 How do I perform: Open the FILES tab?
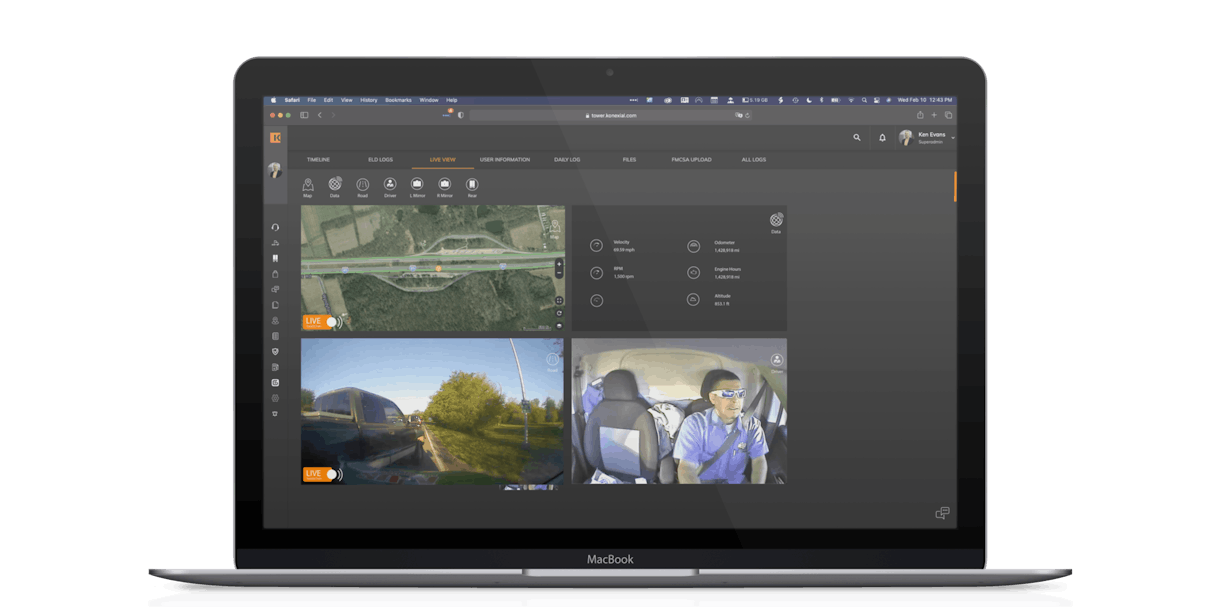(629, 160)
